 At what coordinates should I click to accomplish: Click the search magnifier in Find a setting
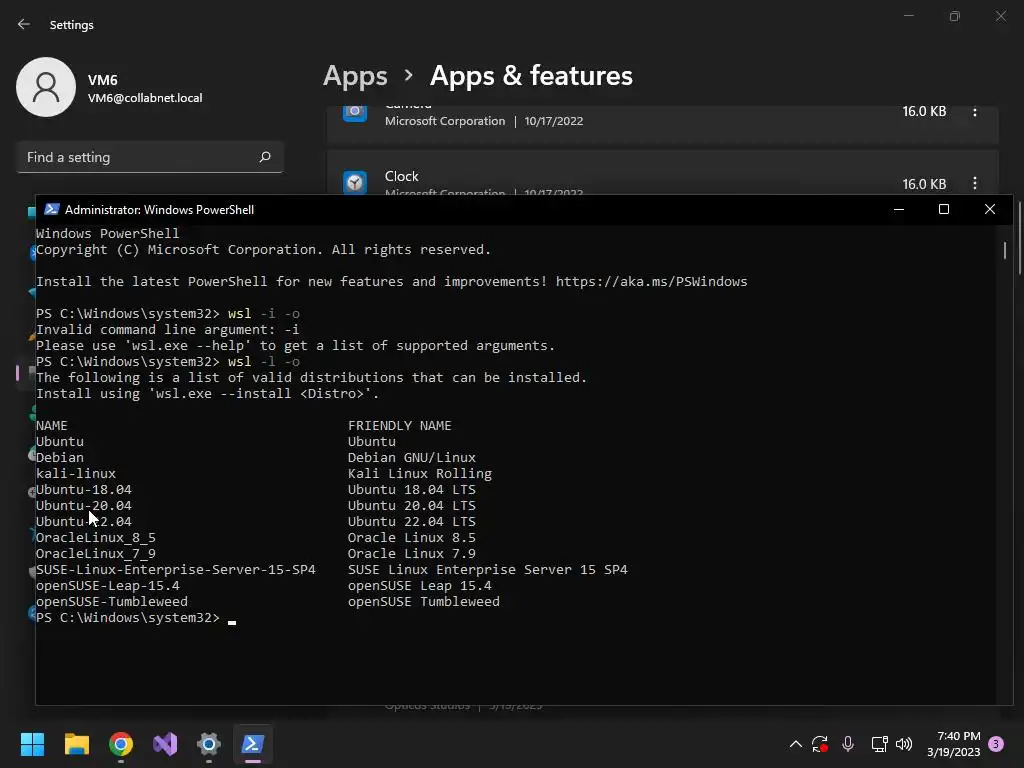click(x=264, y=157)
